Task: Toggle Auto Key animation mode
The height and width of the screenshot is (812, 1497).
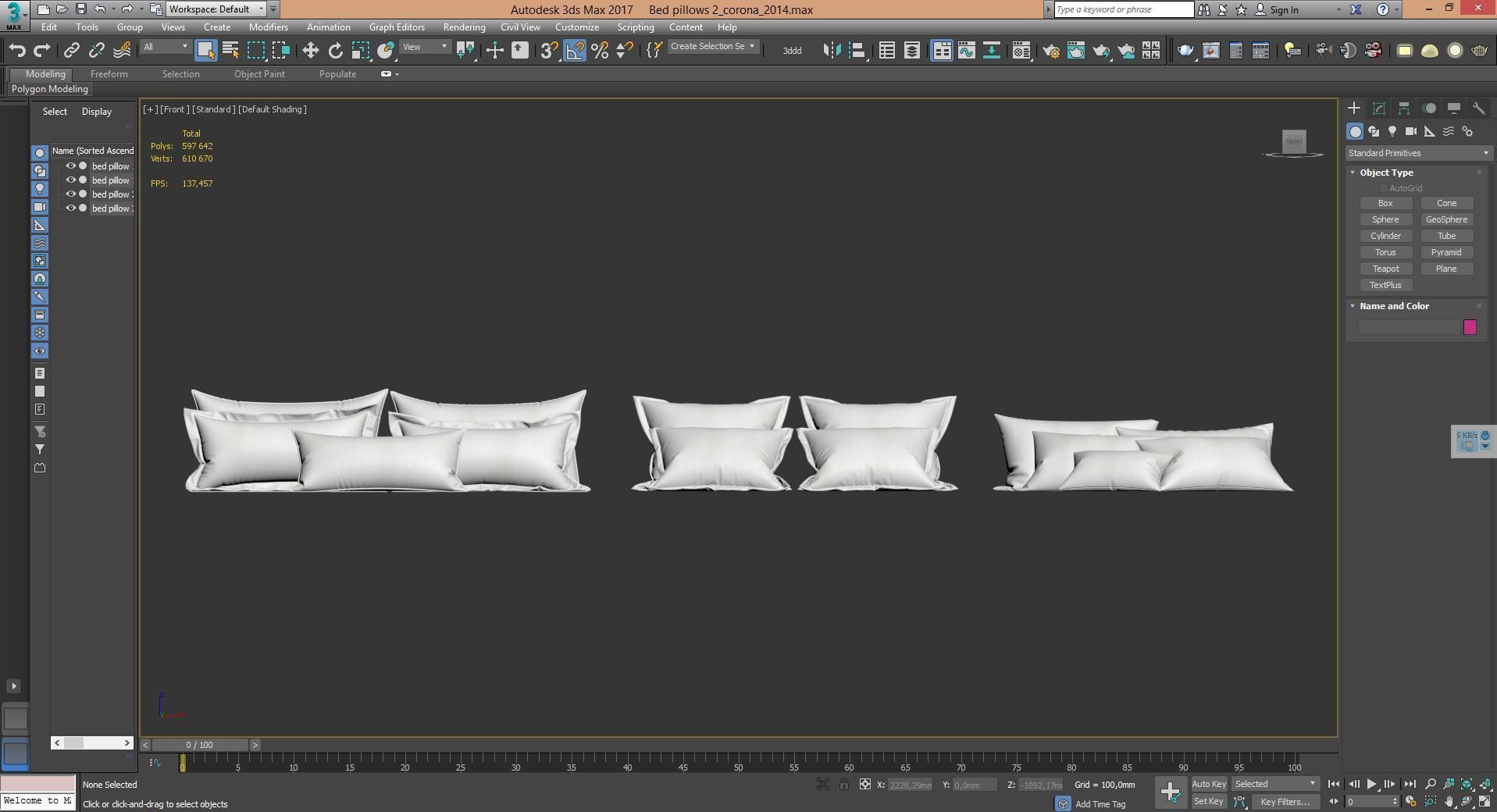Action: point(1209,784)
